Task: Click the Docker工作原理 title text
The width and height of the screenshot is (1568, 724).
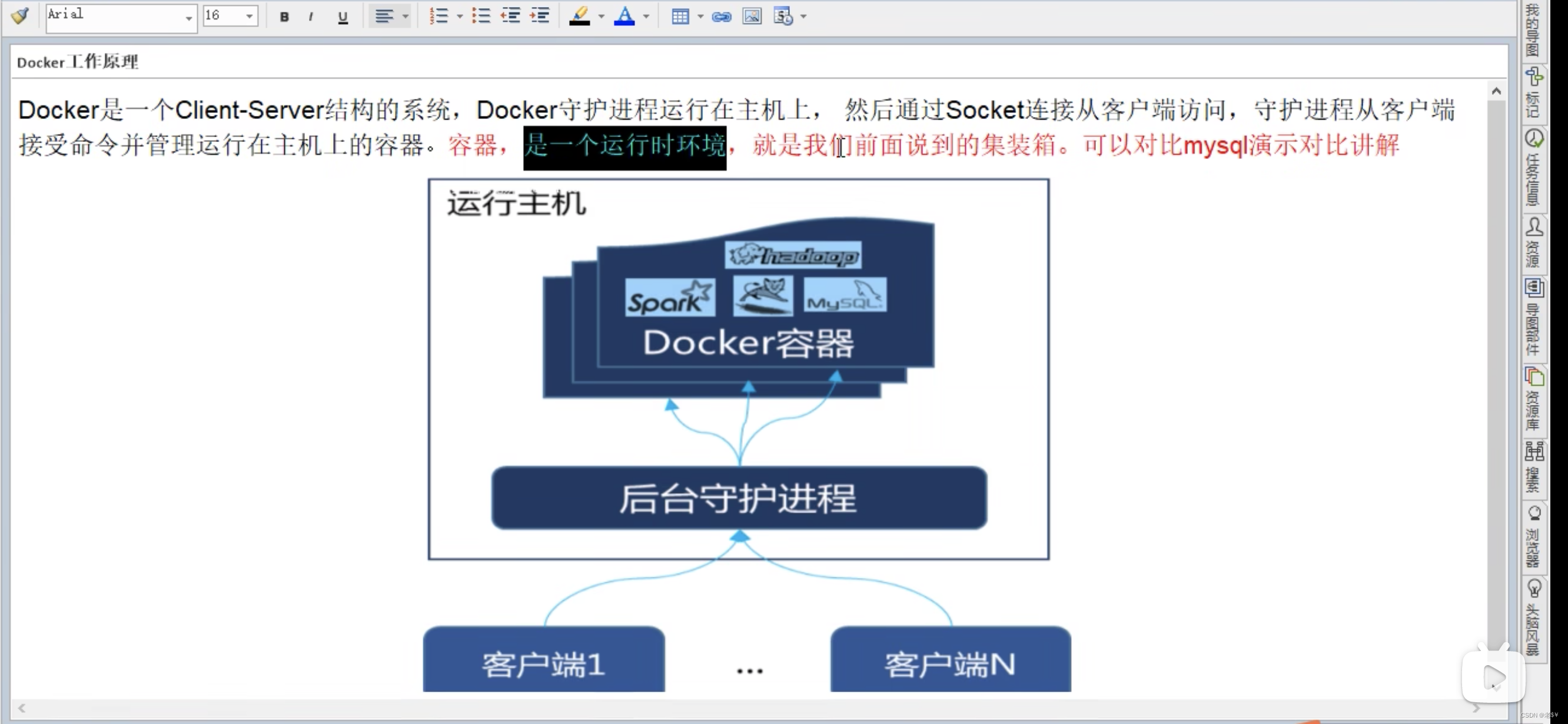Action: (x=77, y=62)
